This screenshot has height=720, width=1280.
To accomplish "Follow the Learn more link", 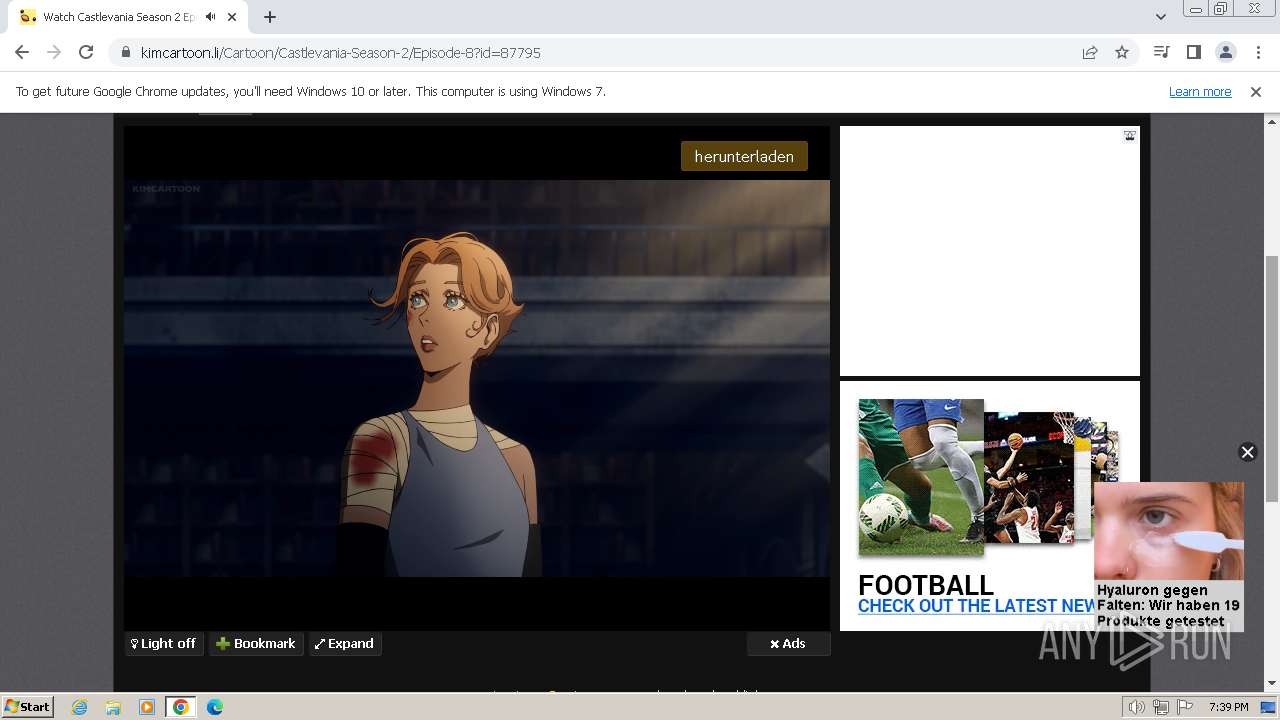I will point(1200,91).
